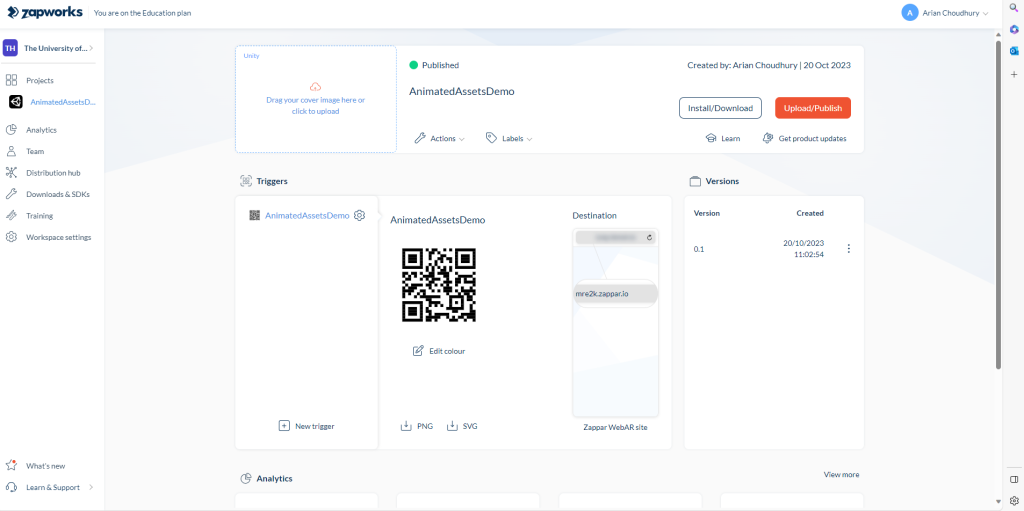The width and height of the screenshot is (1024, 511).
Task: Click the three-dot menu for version 0.1
Action: pos(849,249)
